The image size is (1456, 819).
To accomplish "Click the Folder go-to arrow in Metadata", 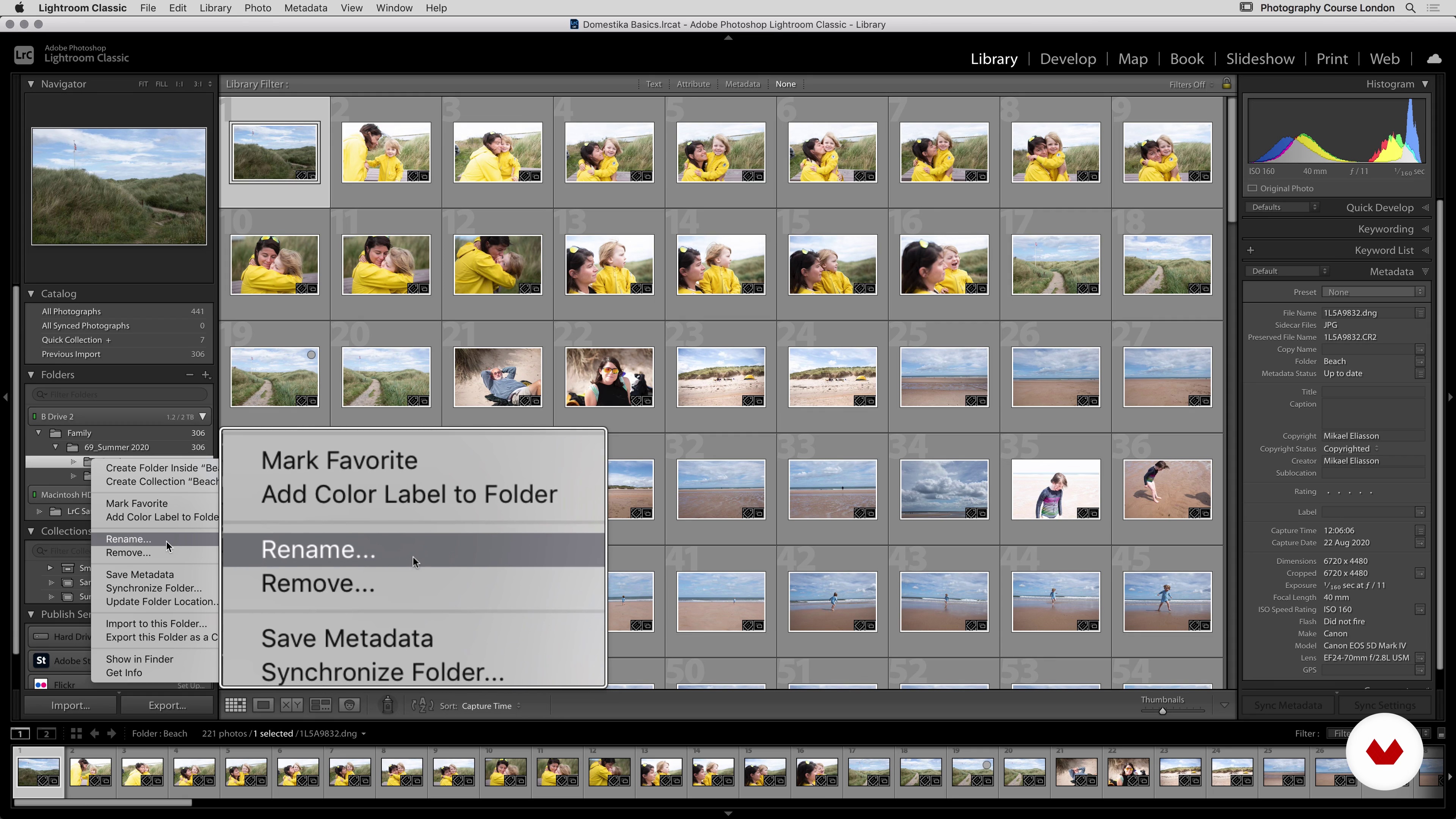I will point(1420,361).
